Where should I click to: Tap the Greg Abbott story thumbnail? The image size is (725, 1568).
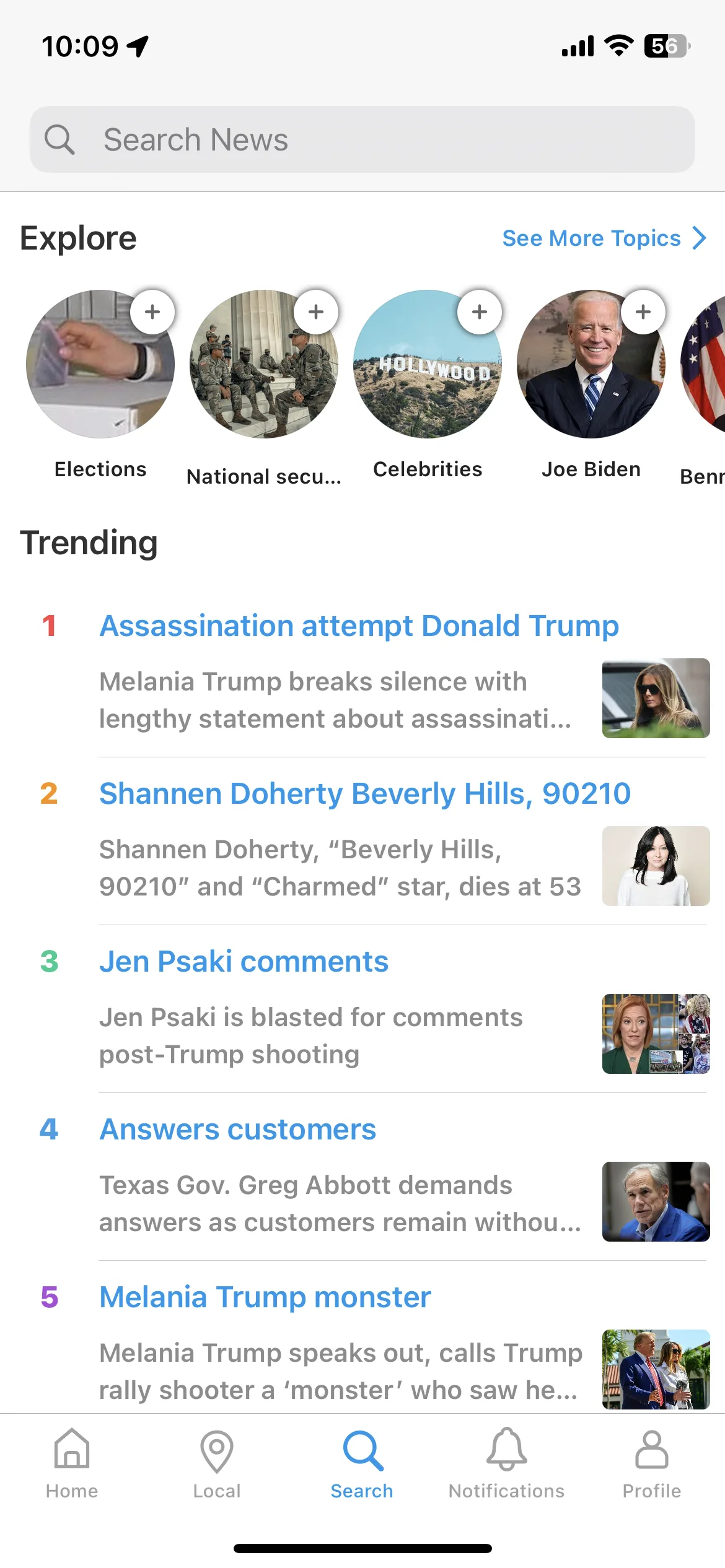656,1201
